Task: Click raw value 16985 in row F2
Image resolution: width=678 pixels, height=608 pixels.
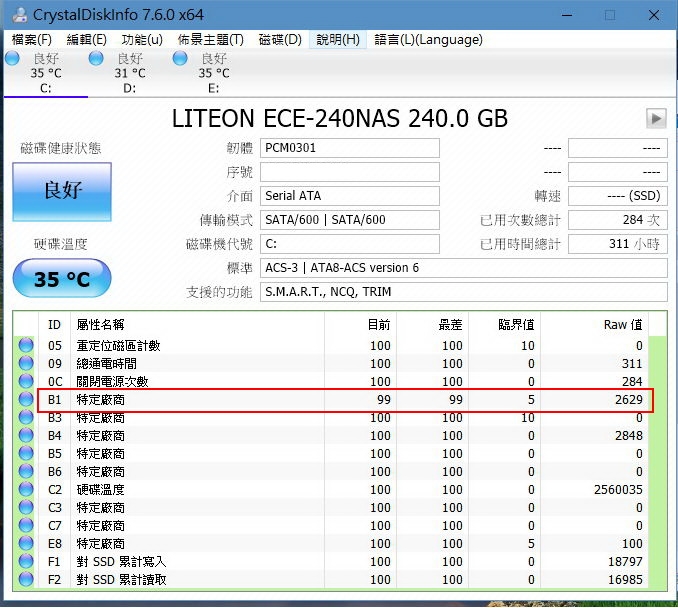Action: (x=625, y=580)
